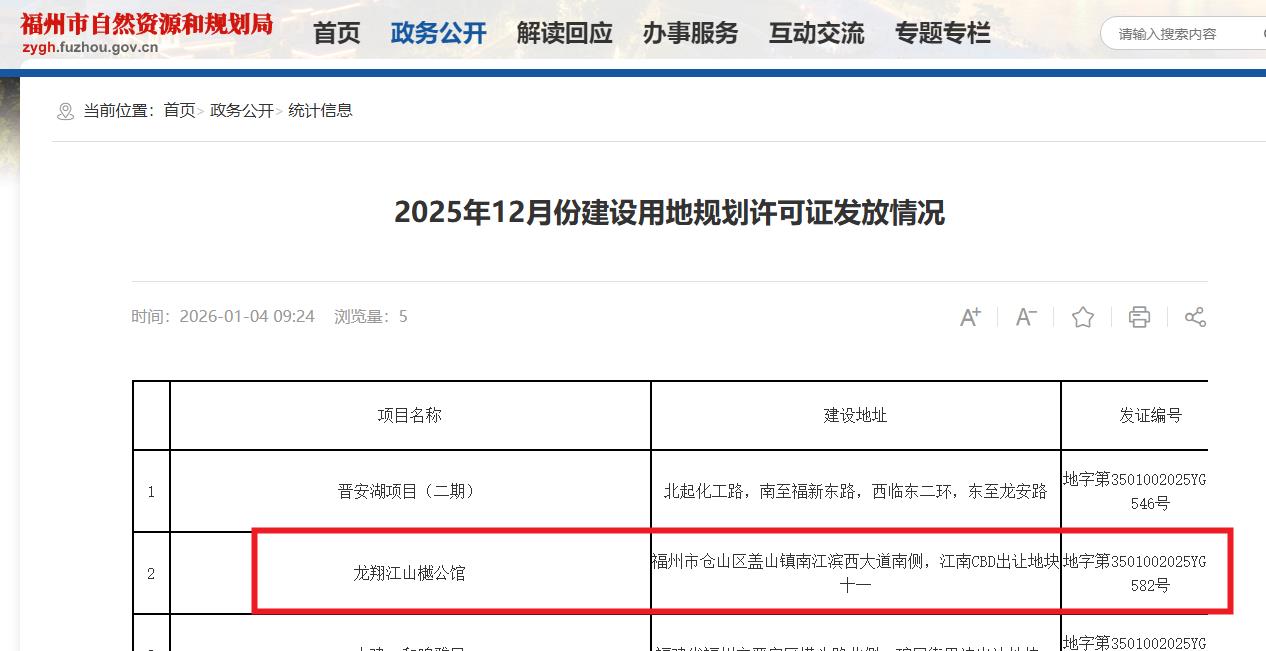Go to the 解读回应 section
Viewport: 1266px width, 651px height.
[564, 33]
